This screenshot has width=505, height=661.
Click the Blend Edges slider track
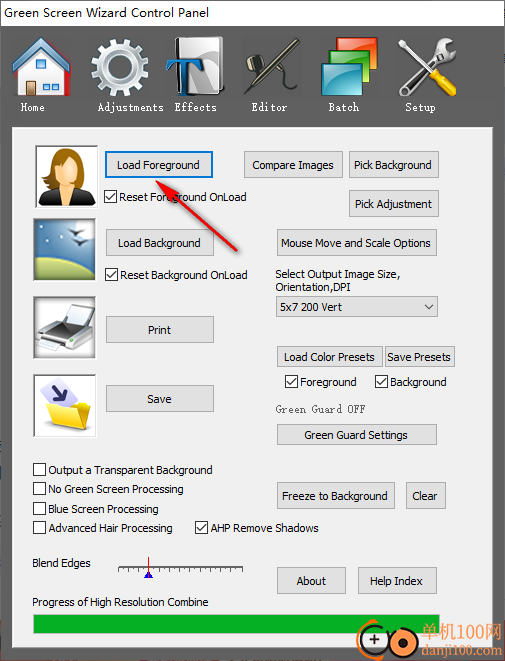[180, 570]
